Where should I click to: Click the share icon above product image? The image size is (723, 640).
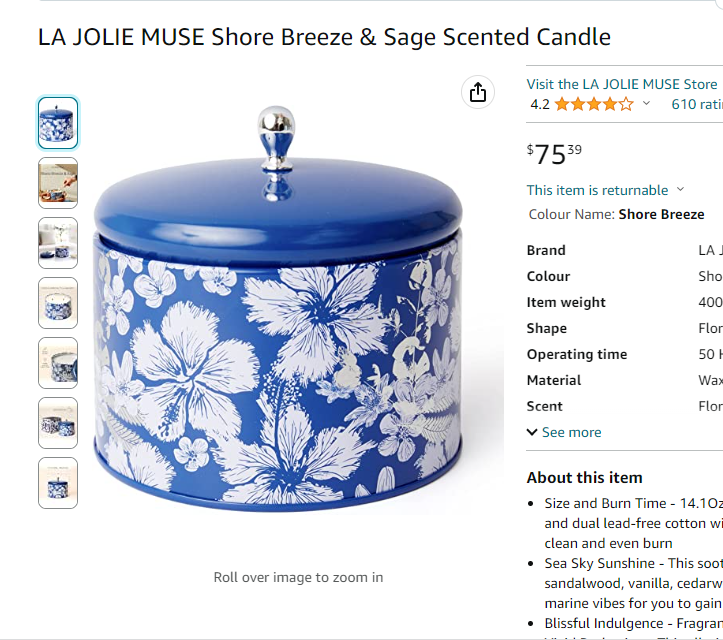(x=478, y=92)
